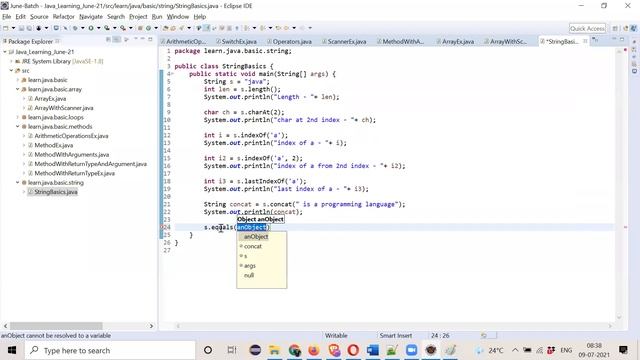Click the New file toolbar icon

(6, 28)
